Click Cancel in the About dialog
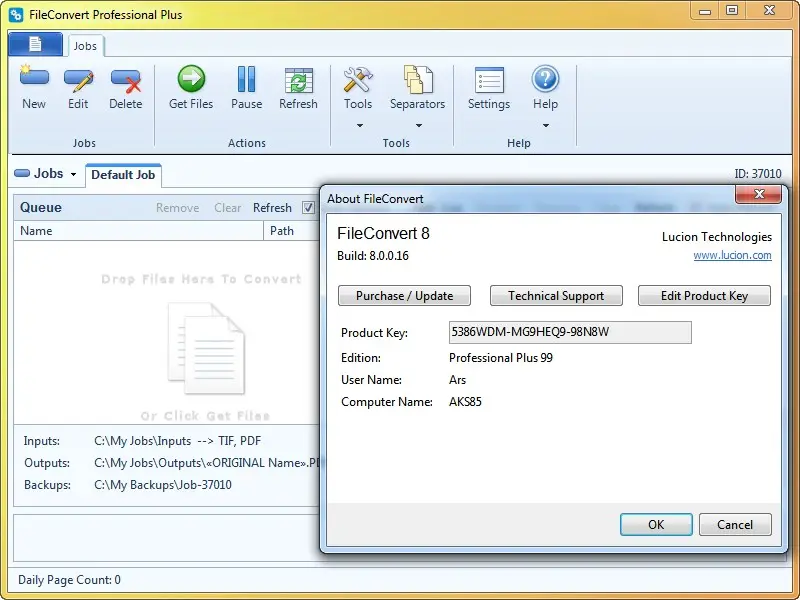 735,524
